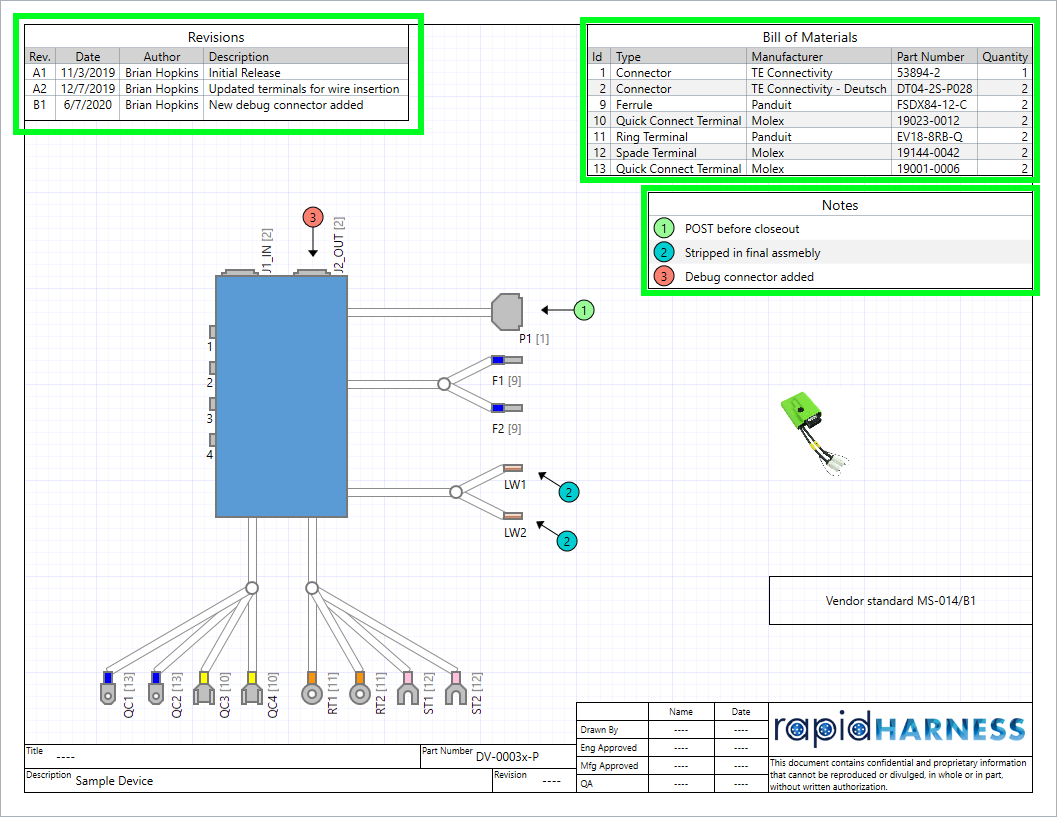Select the "Stripped in final assmebly" note
1057x817 pixels.
tap(752, 253)
